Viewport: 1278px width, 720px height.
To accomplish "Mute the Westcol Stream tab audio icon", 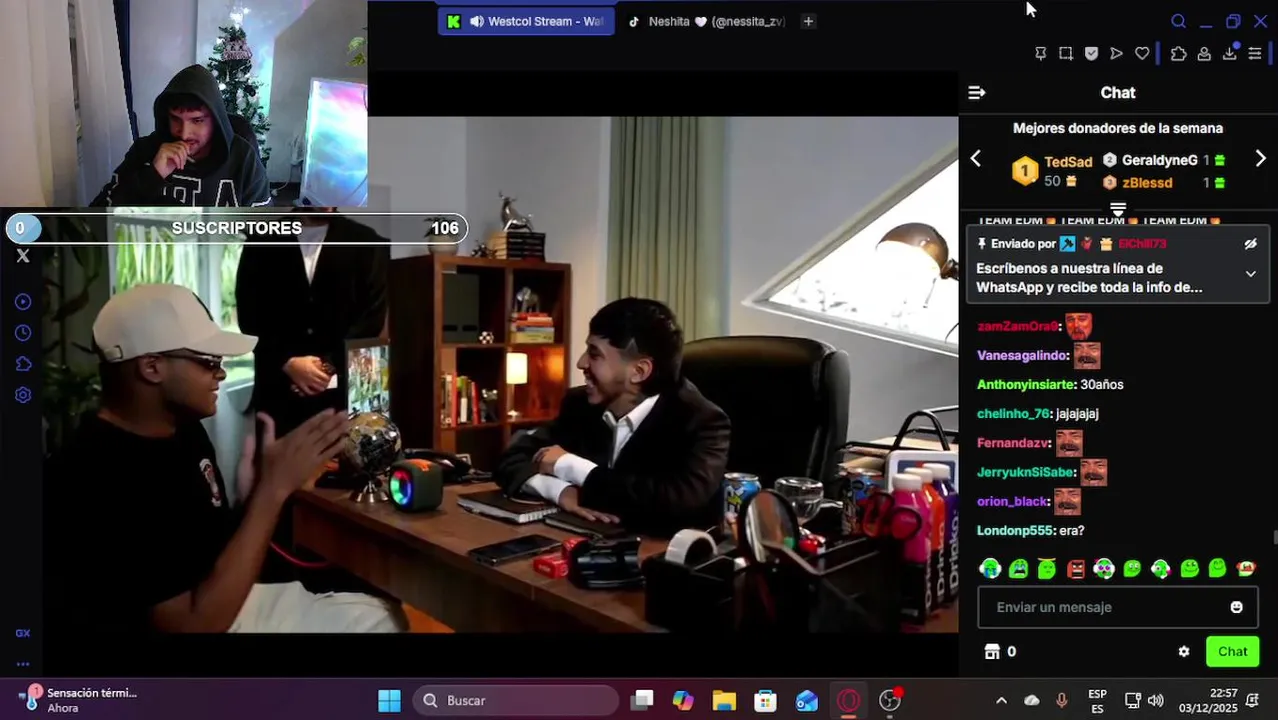I will click(477, 21).
